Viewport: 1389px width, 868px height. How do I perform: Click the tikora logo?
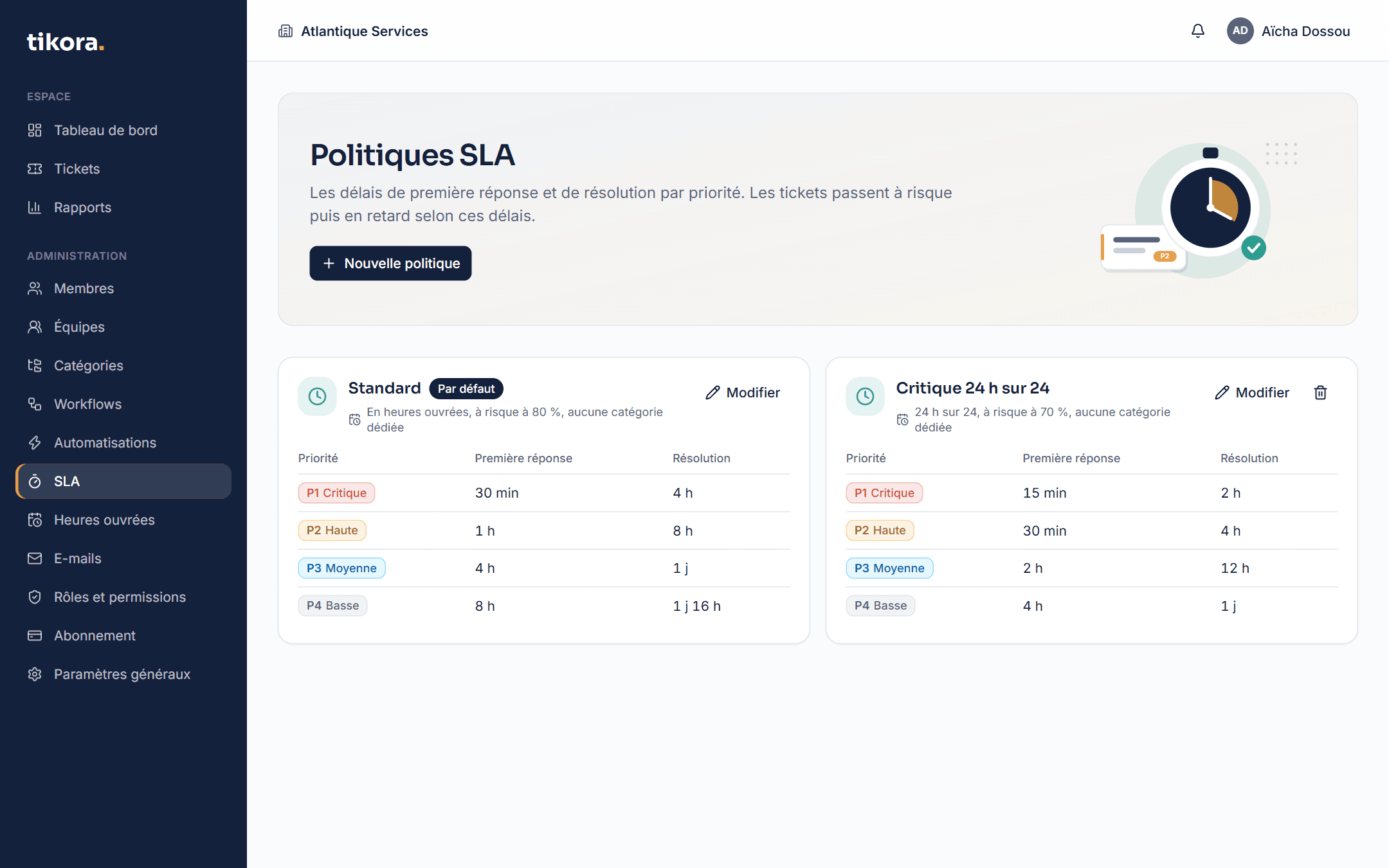65,42
